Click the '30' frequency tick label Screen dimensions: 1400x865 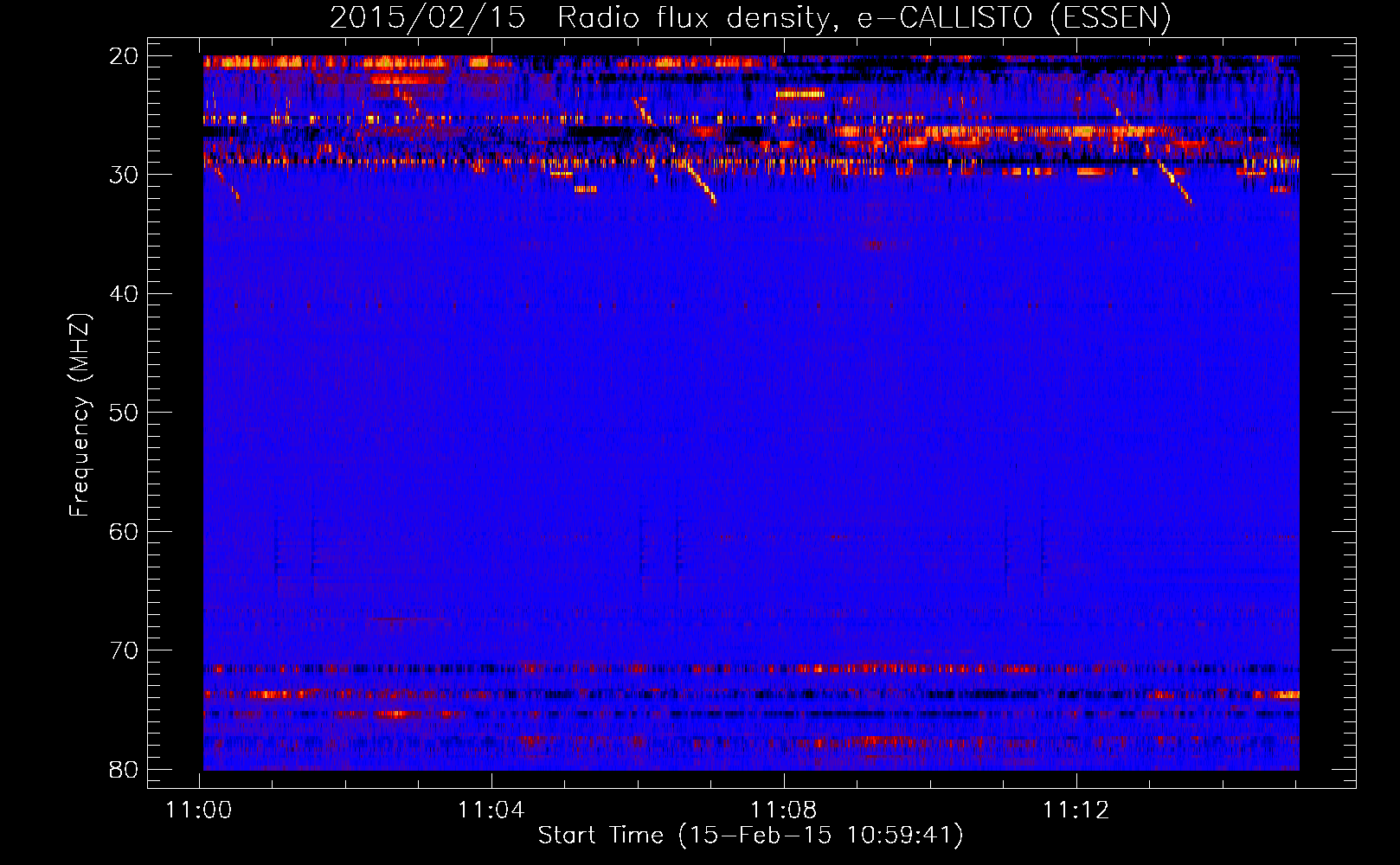click(124, 175)
